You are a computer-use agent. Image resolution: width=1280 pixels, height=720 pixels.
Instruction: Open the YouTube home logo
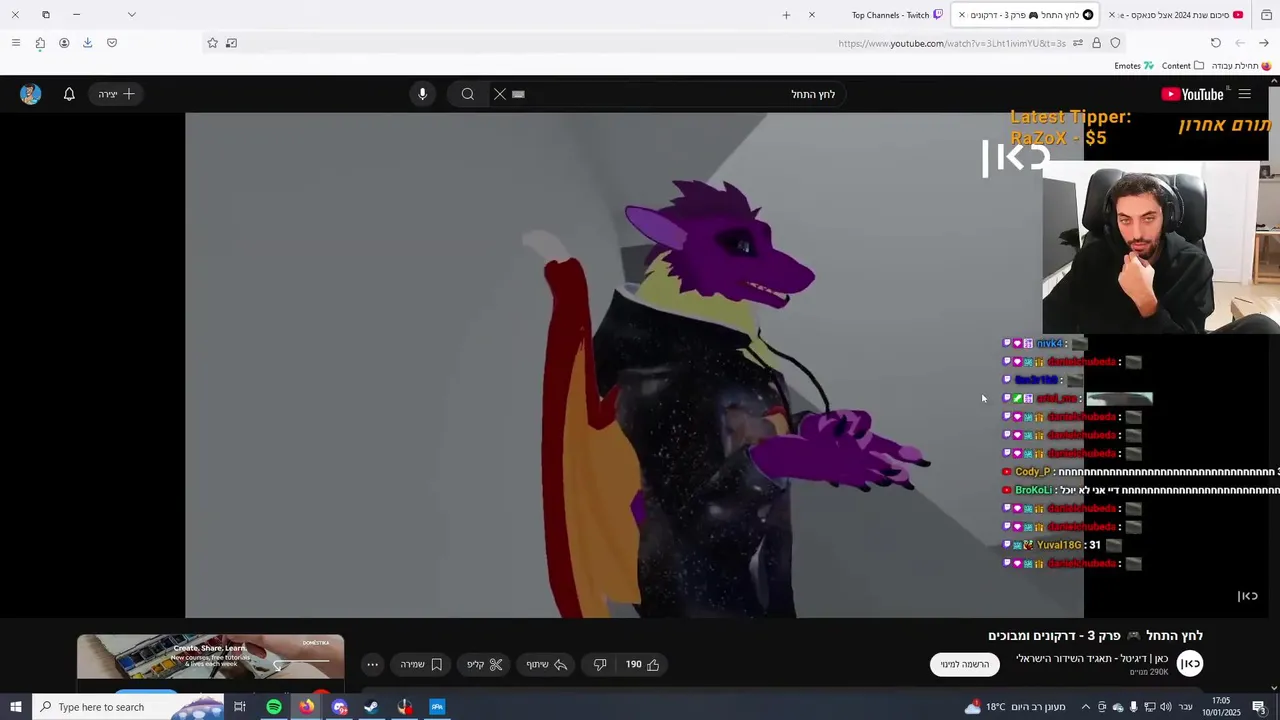tap(1192, 94)
